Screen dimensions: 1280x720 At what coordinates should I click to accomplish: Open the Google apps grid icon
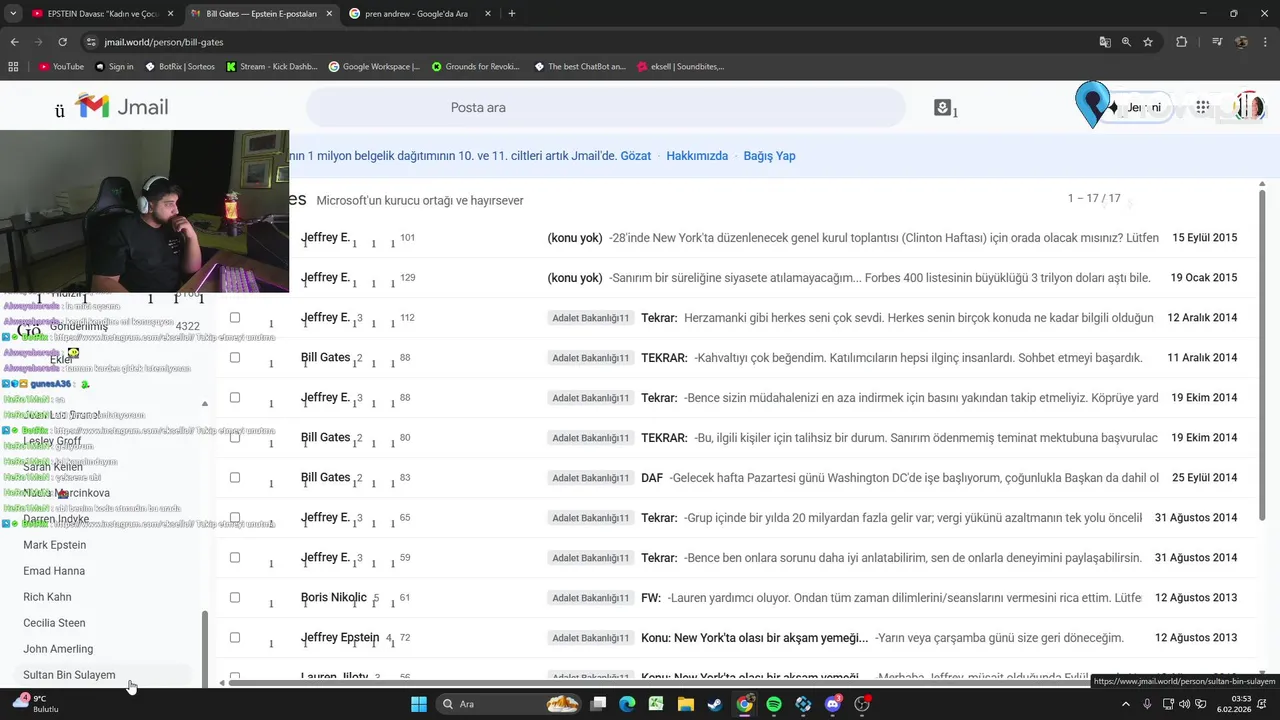(1203, 107)
